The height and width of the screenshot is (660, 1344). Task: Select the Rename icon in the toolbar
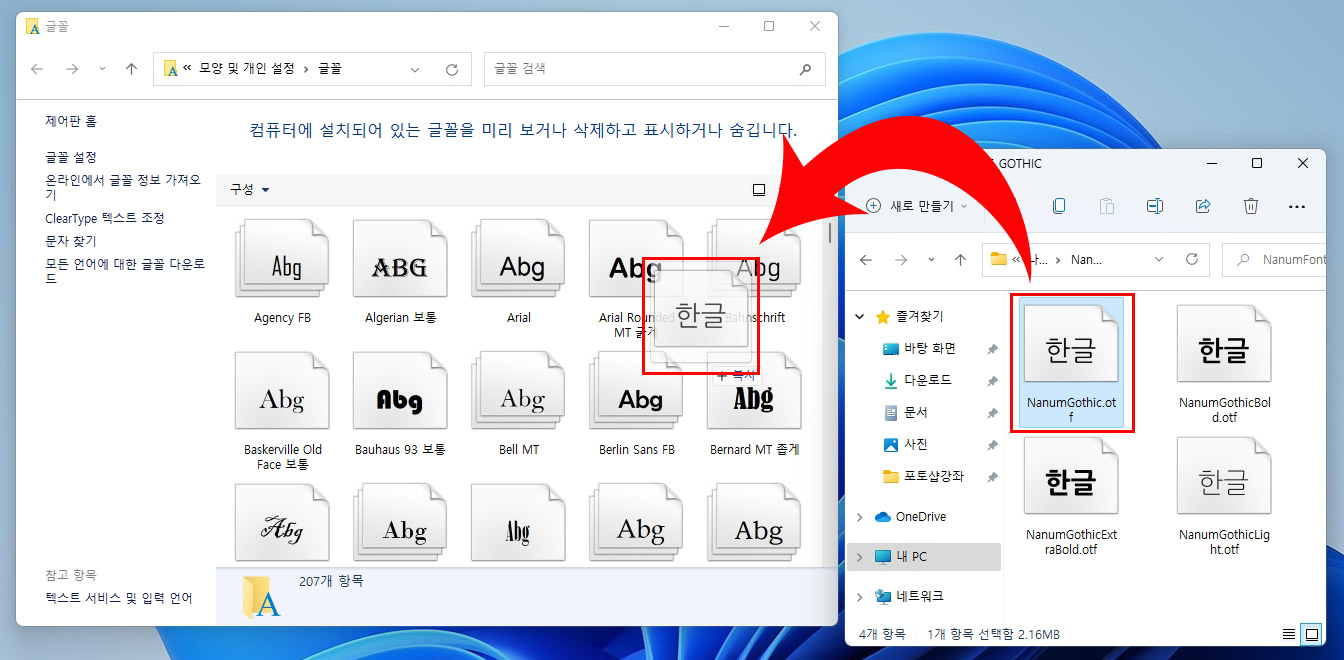tap(1155, 206)
